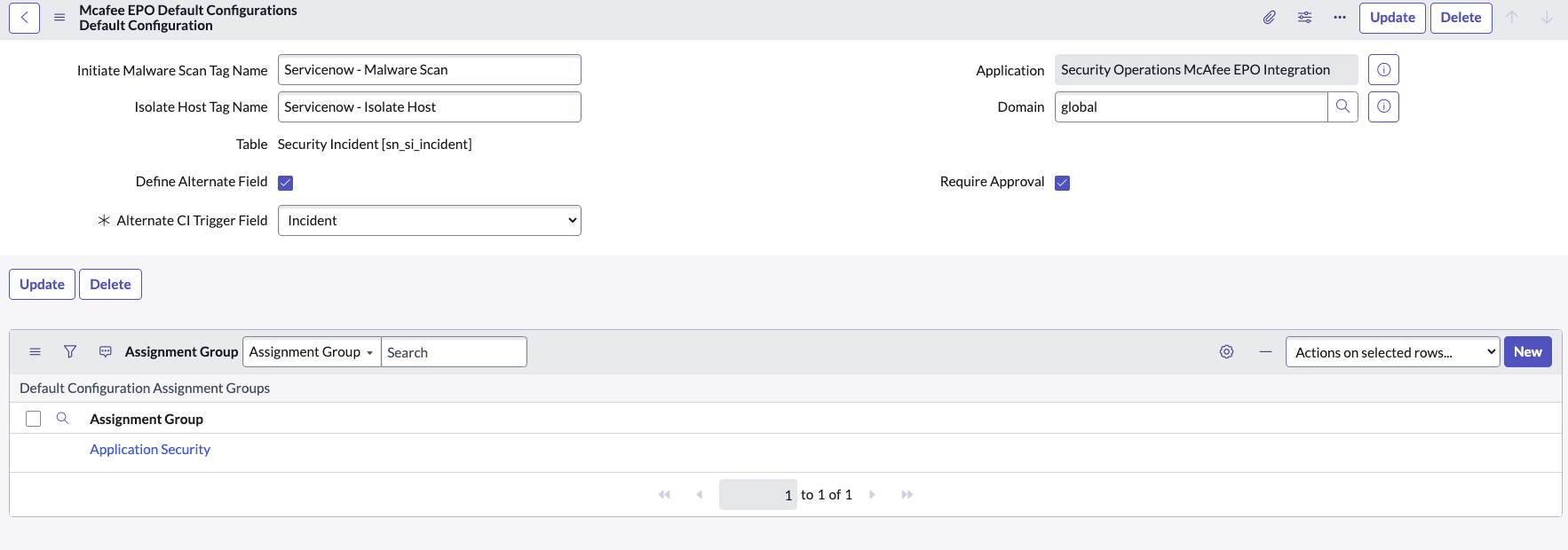Screen dimensions: 1568x550
Task: Go to next page of list
Action: pyautogui.click(x=872, y=495)
